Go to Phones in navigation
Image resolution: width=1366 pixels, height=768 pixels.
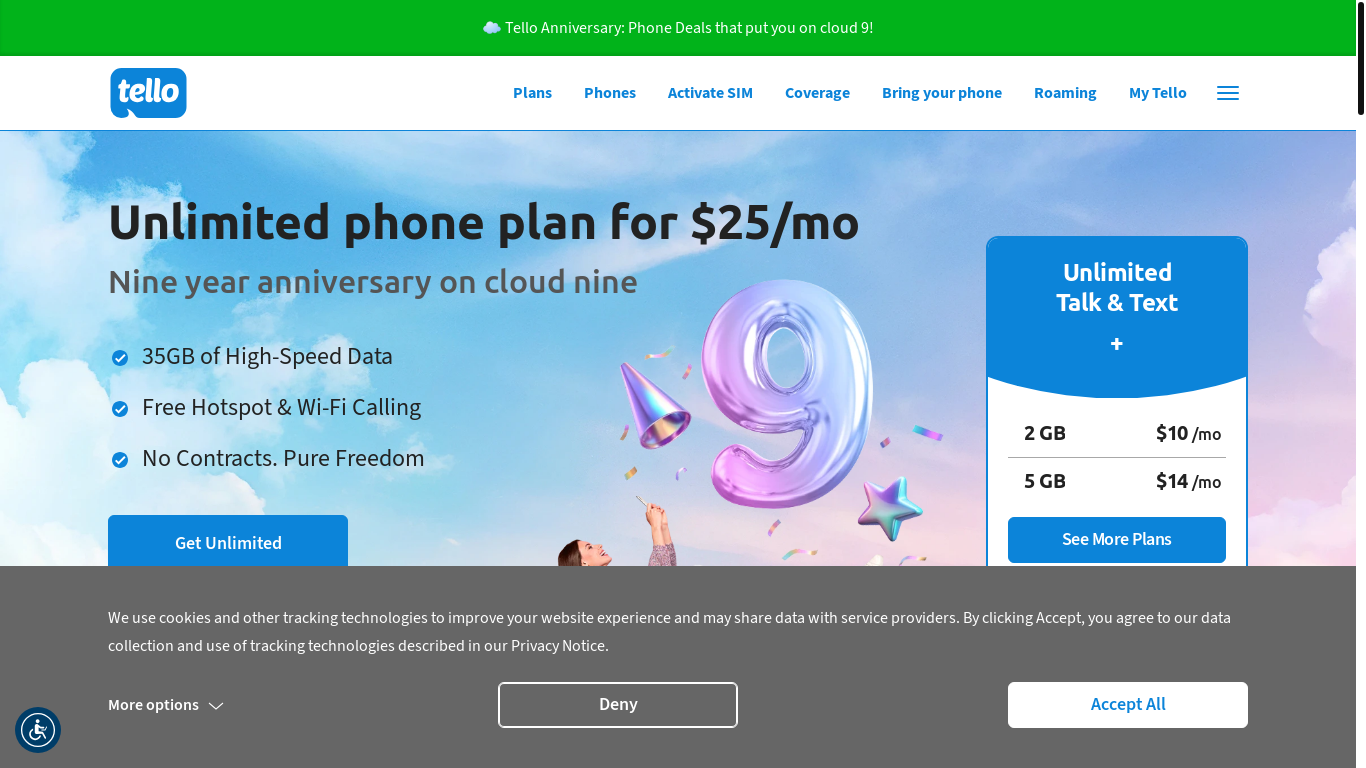[610, 93]
